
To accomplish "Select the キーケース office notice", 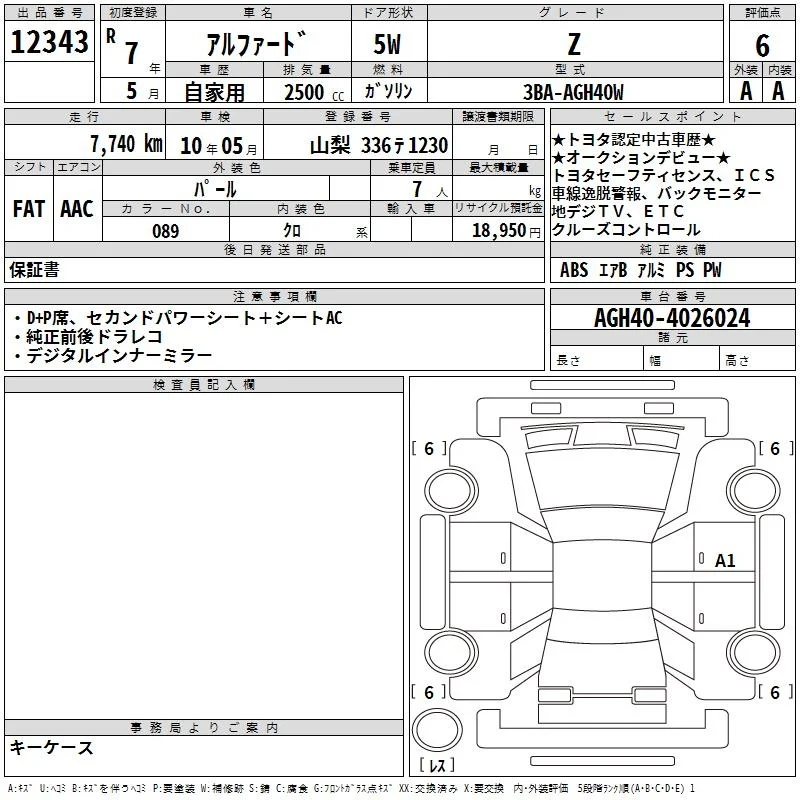I will tap(52, 748).
